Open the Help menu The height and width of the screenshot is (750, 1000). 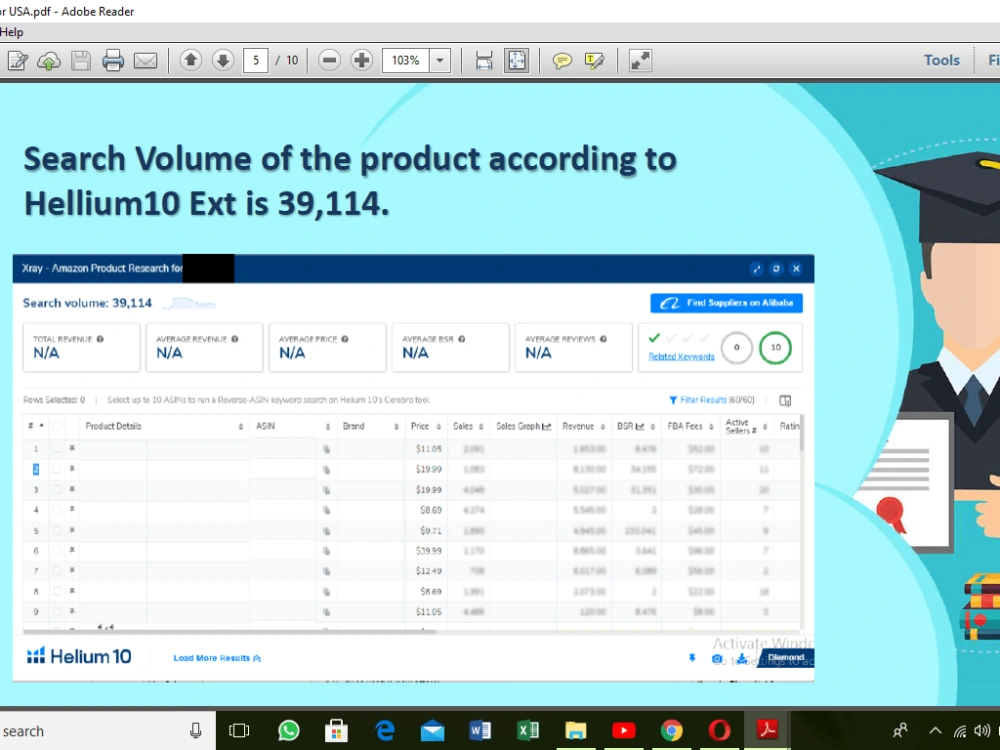[x=11, y=32]
